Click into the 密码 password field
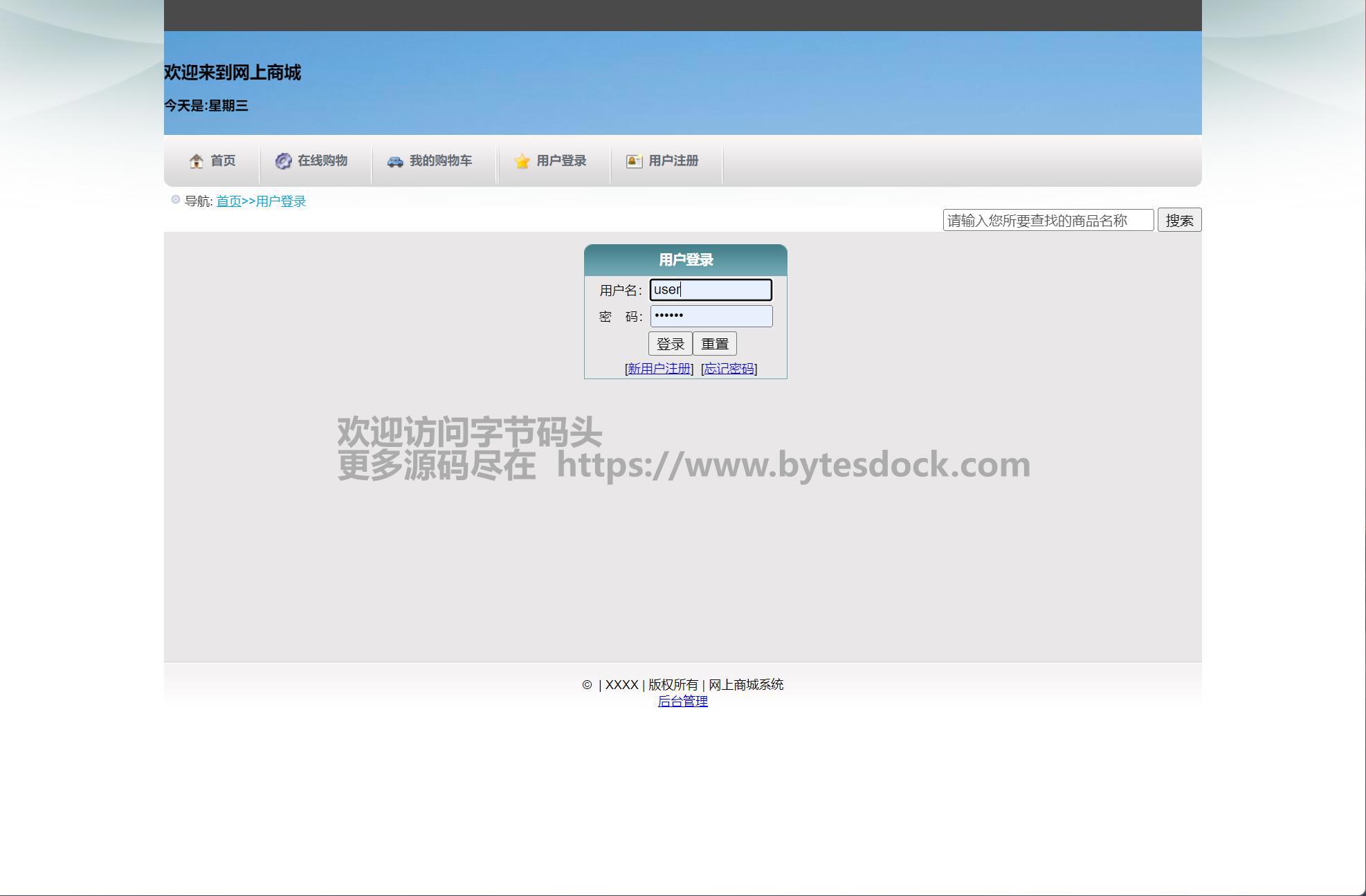 pyautogui.click(x=711, y=316)
